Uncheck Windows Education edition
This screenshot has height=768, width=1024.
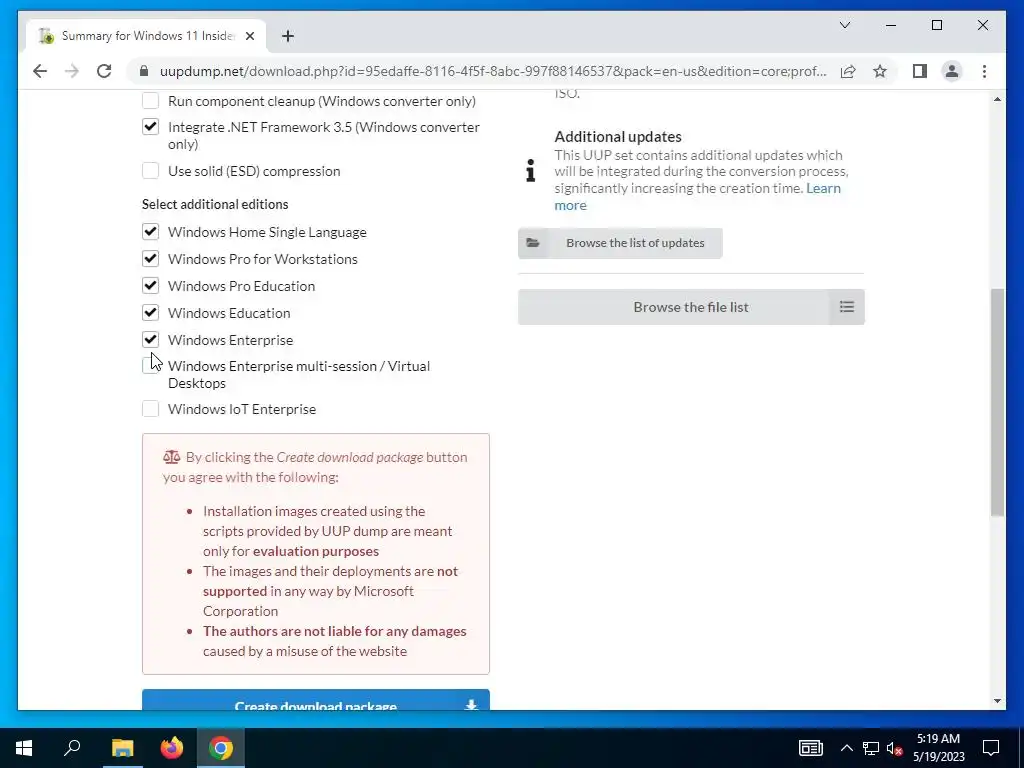tap(150, 313)
